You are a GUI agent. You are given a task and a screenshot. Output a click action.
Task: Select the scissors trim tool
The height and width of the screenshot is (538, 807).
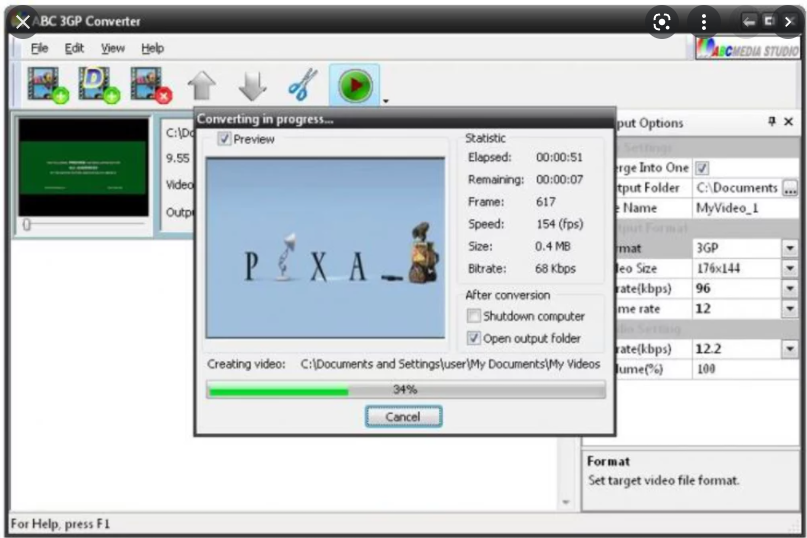pos(303,84)
